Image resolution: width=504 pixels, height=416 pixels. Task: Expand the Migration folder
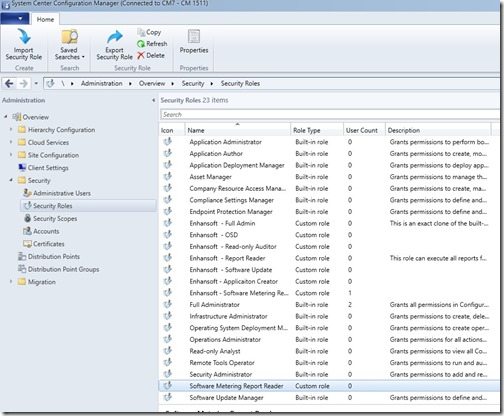(x=11, y=282)
